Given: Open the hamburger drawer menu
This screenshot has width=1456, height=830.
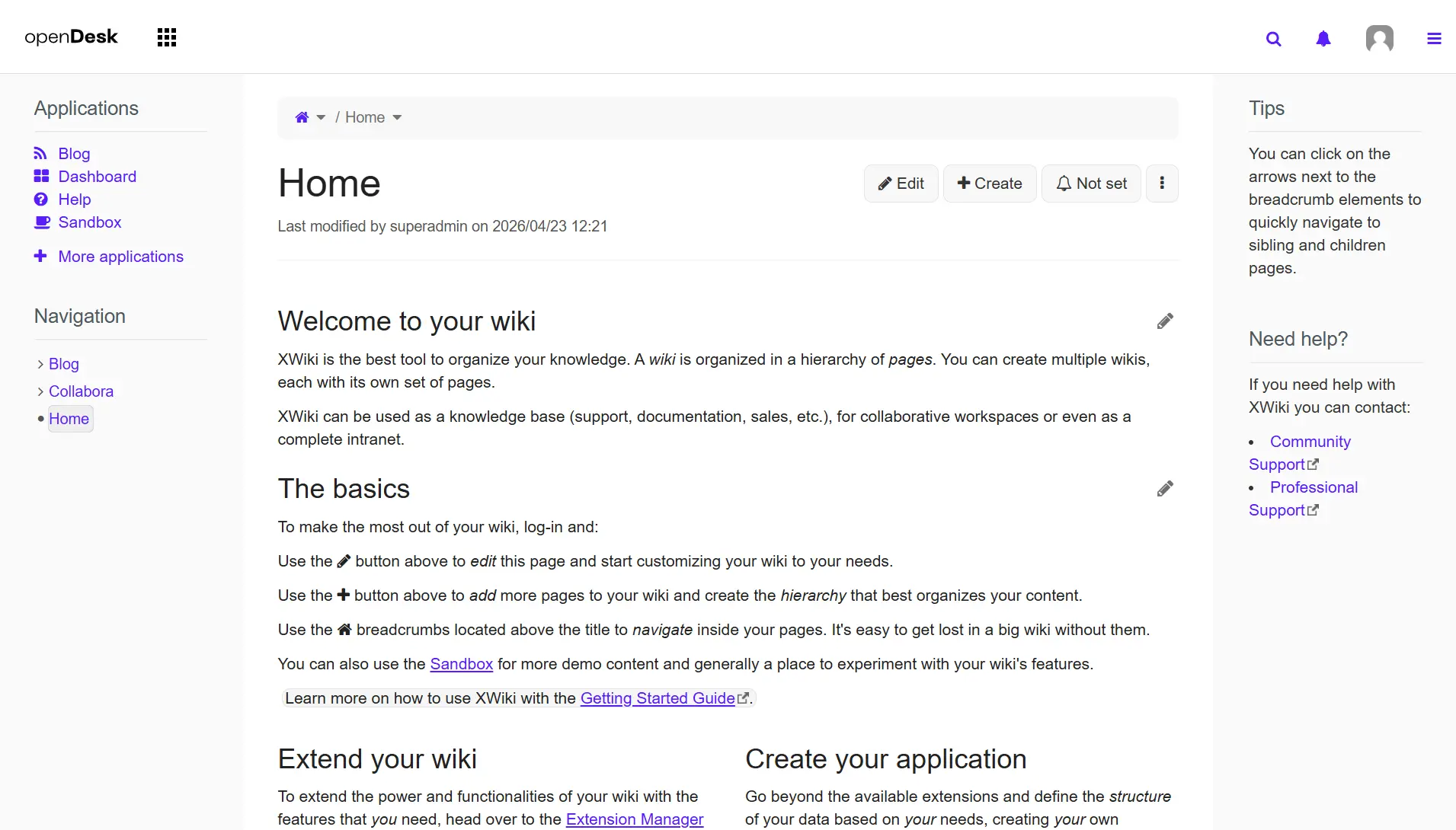Looking at the screenshot, I should 1434,39.
